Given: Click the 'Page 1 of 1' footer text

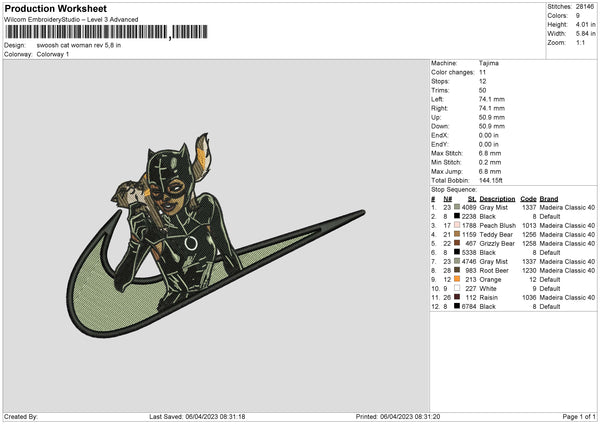Looking at the screenshot, I should (579, 416).
